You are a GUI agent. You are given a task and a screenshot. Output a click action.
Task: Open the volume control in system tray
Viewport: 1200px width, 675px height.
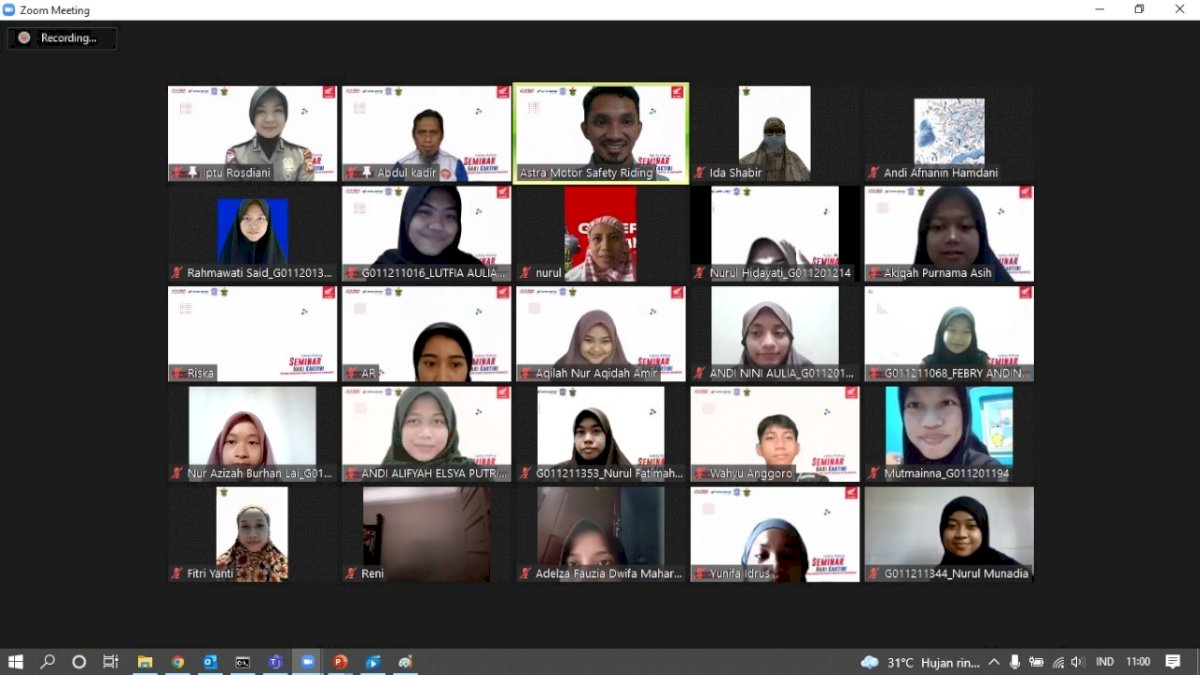point(1077,662)
